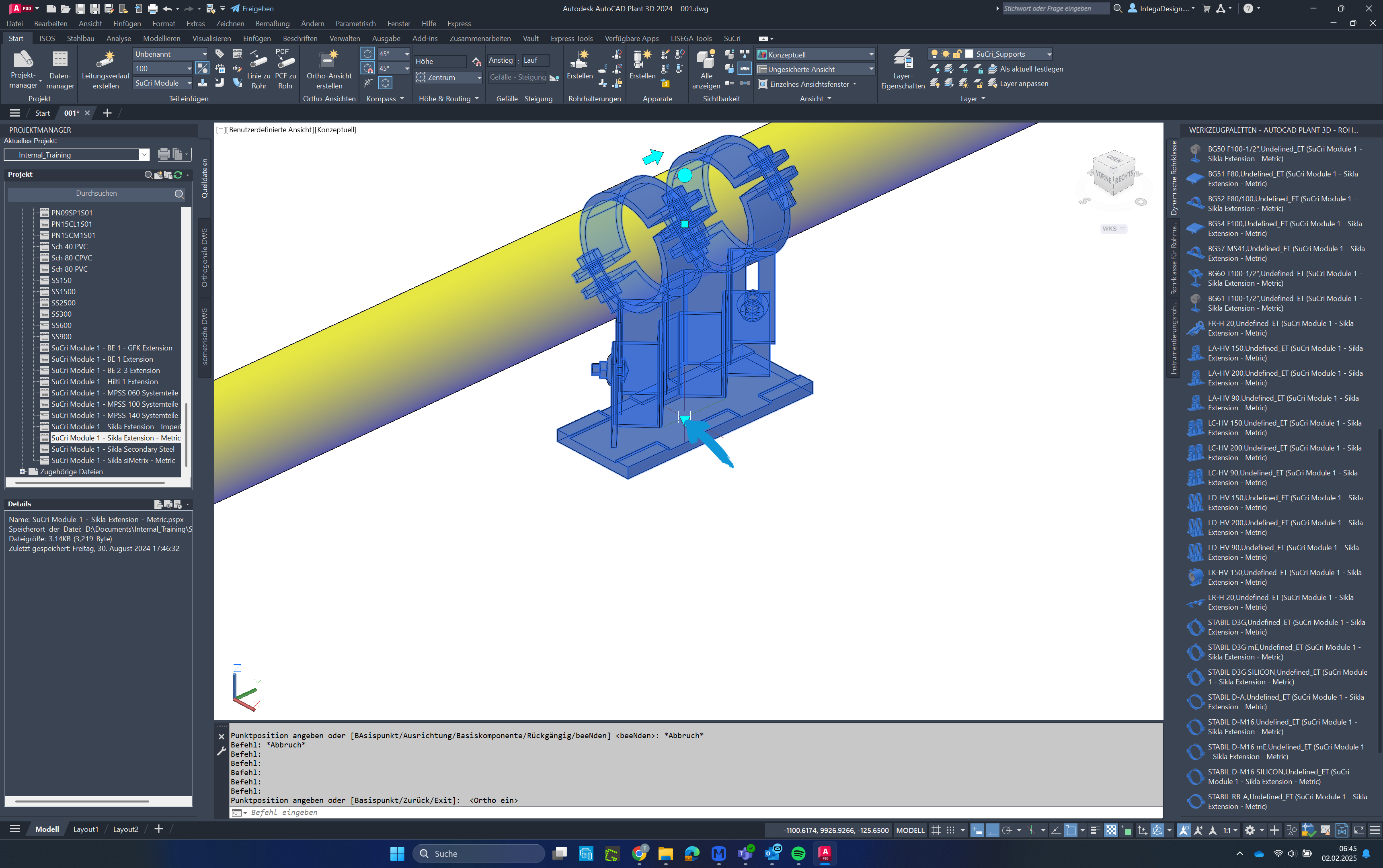The width and height of the screenshot is (1383, 868).
Task: Open the Ungesicherte Ansicht dropdown
Action: pos(816,70)
